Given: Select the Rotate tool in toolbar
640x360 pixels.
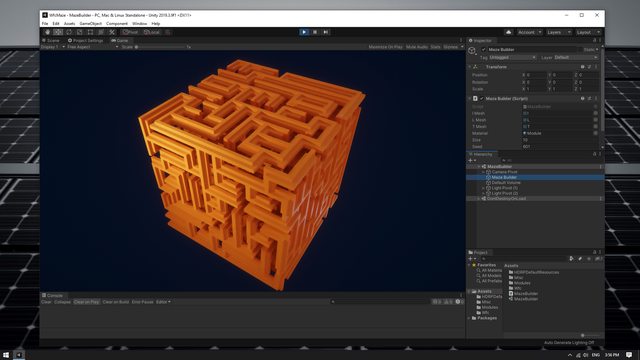Looking at the screenshot, I should tap(69, 32).
